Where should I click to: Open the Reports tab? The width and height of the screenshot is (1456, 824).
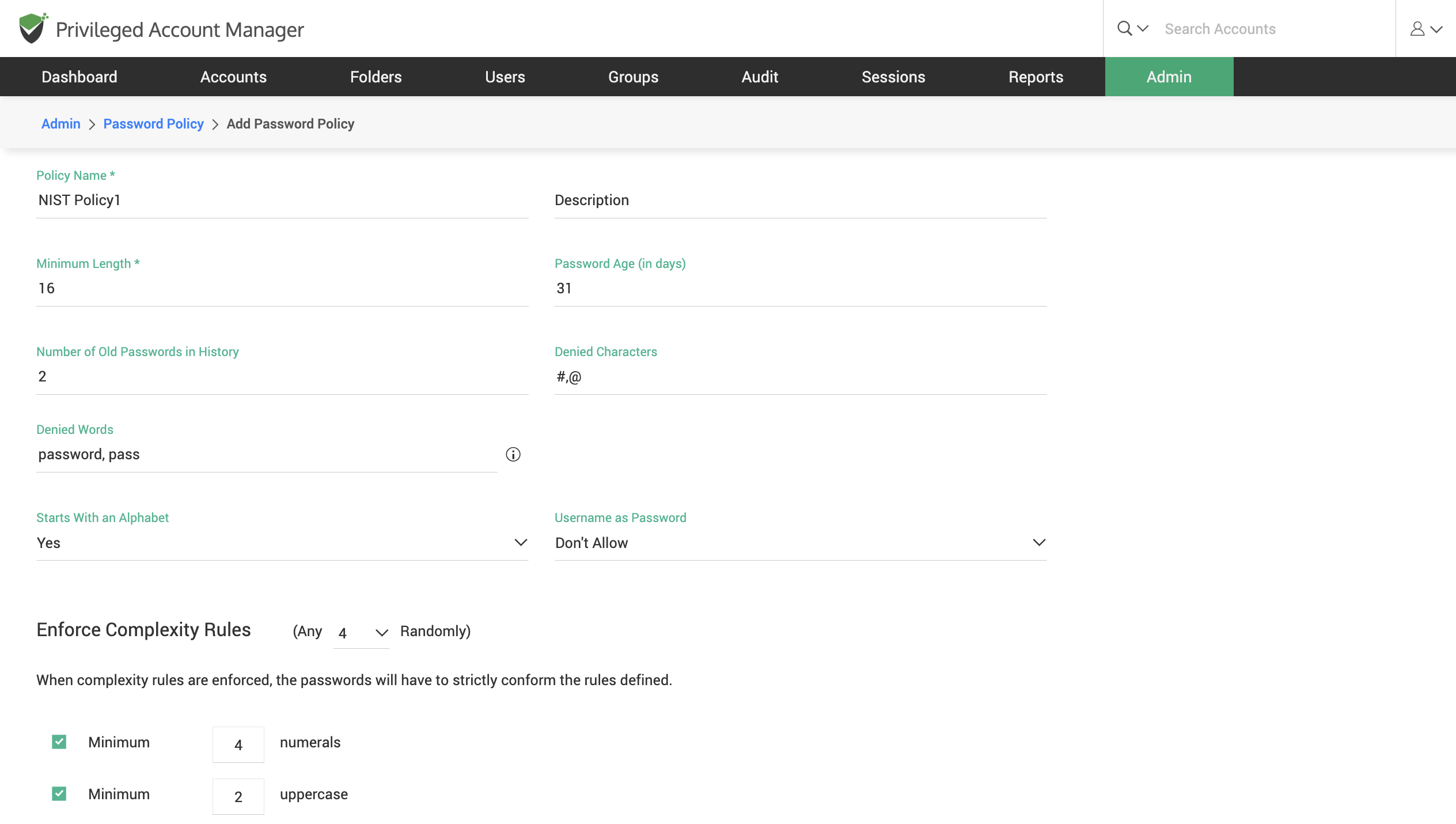[x=1036, y=77]
